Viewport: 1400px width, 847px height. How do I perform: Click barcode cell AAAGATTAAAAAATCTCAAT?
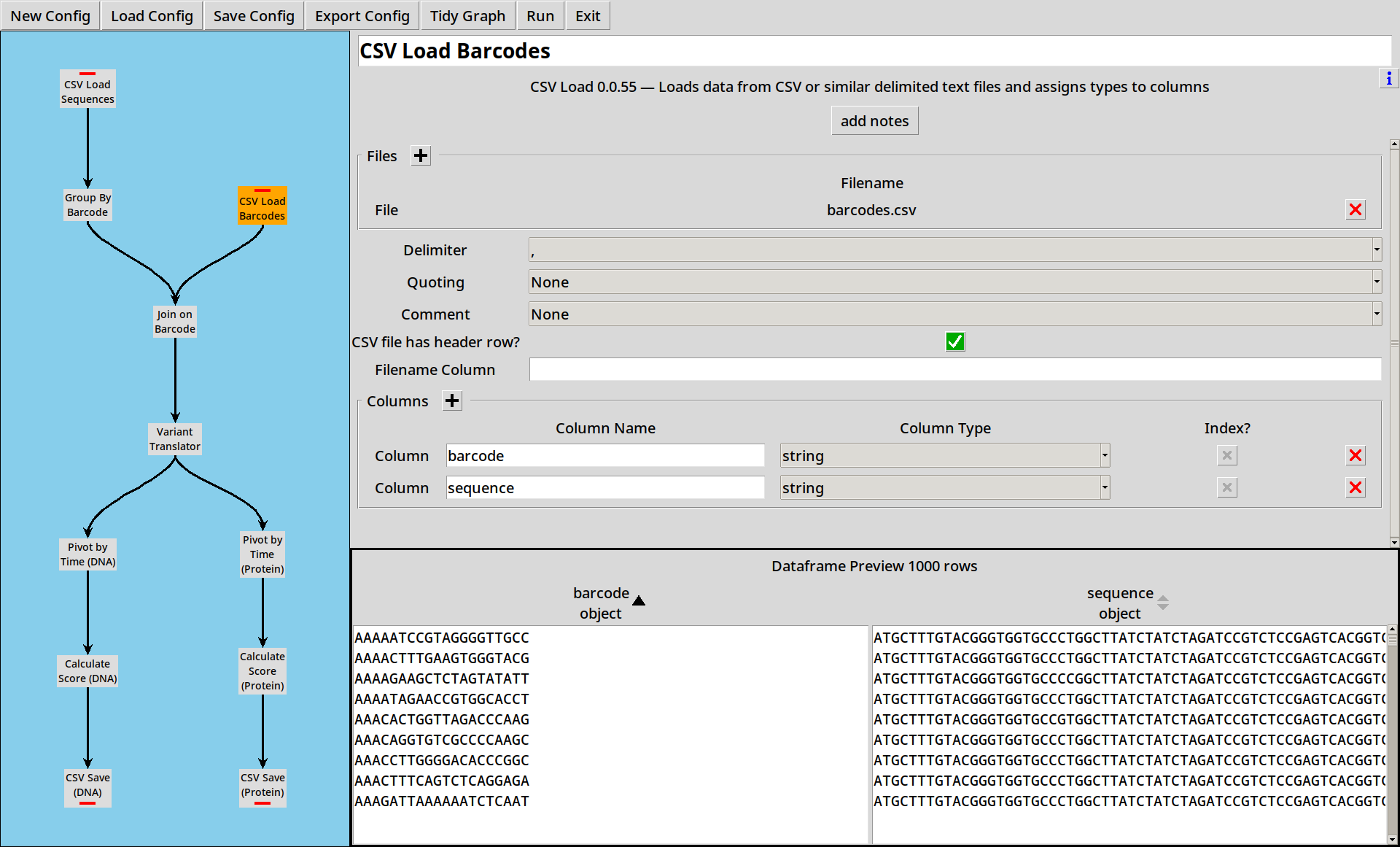(442, 801)
